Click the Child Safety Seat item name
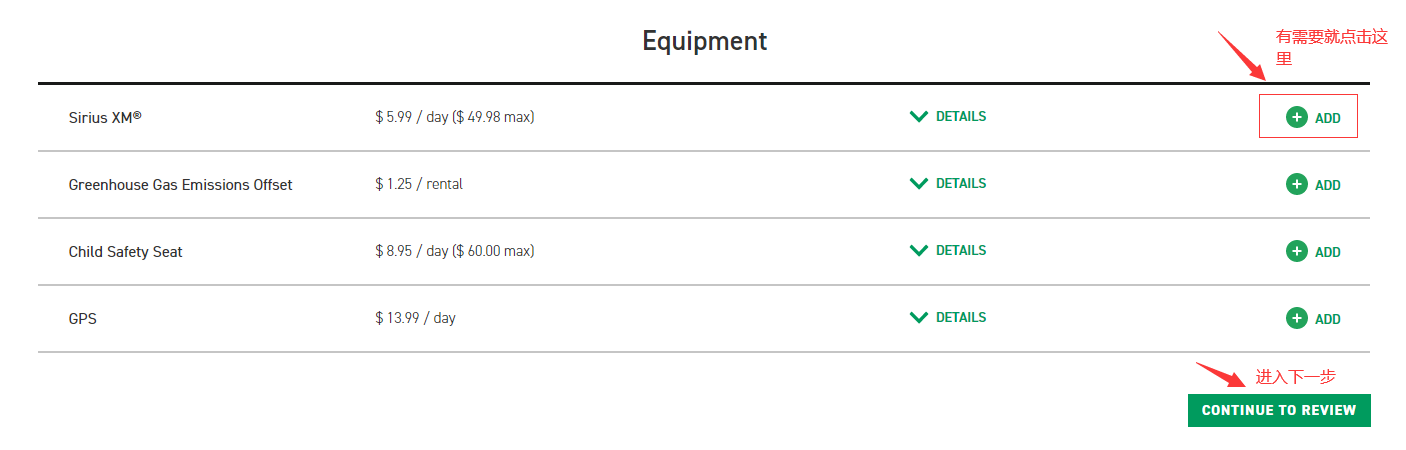 click(x=125, y=252)
